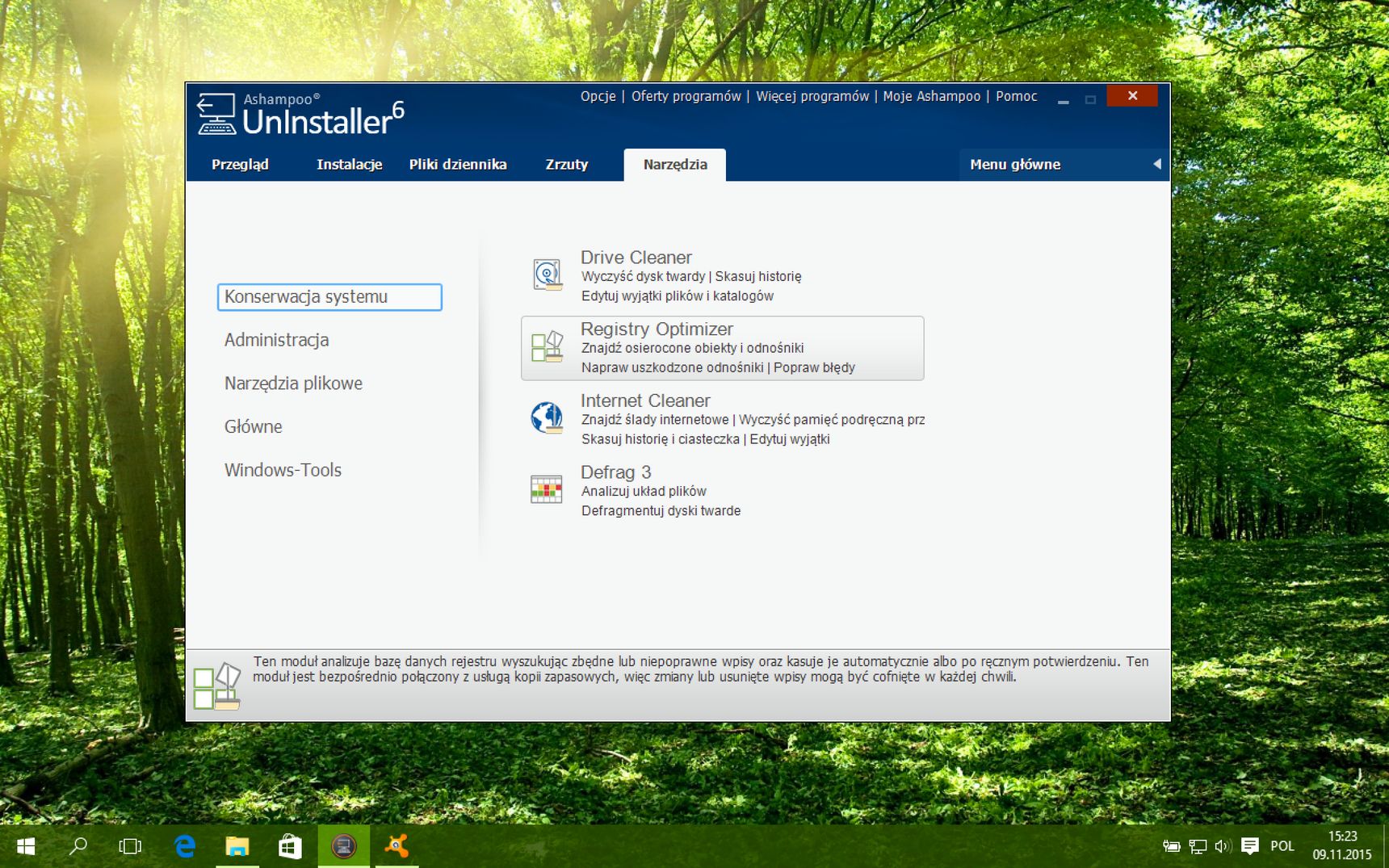Click the Registry Optimizer title
Screen dimensions: 1389x868
click(657, 329)
